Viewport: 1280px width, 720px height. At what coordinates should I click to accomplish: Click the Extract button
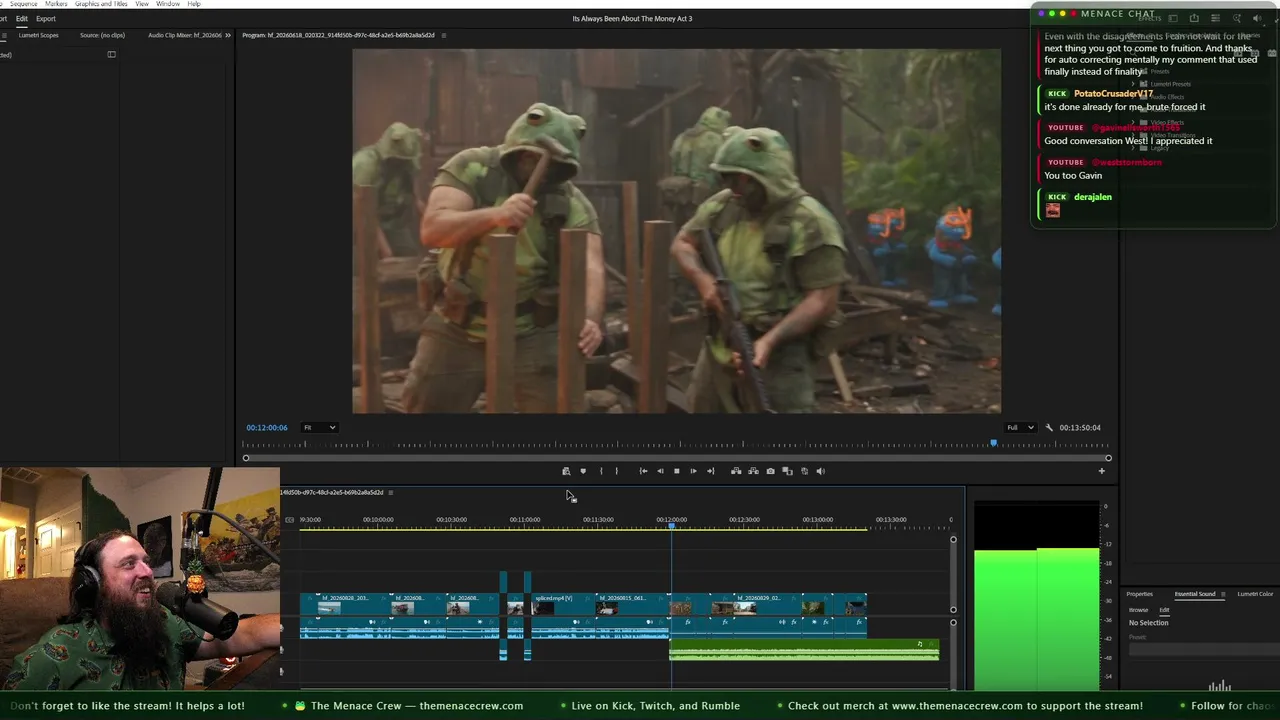[x=753, y=471]
